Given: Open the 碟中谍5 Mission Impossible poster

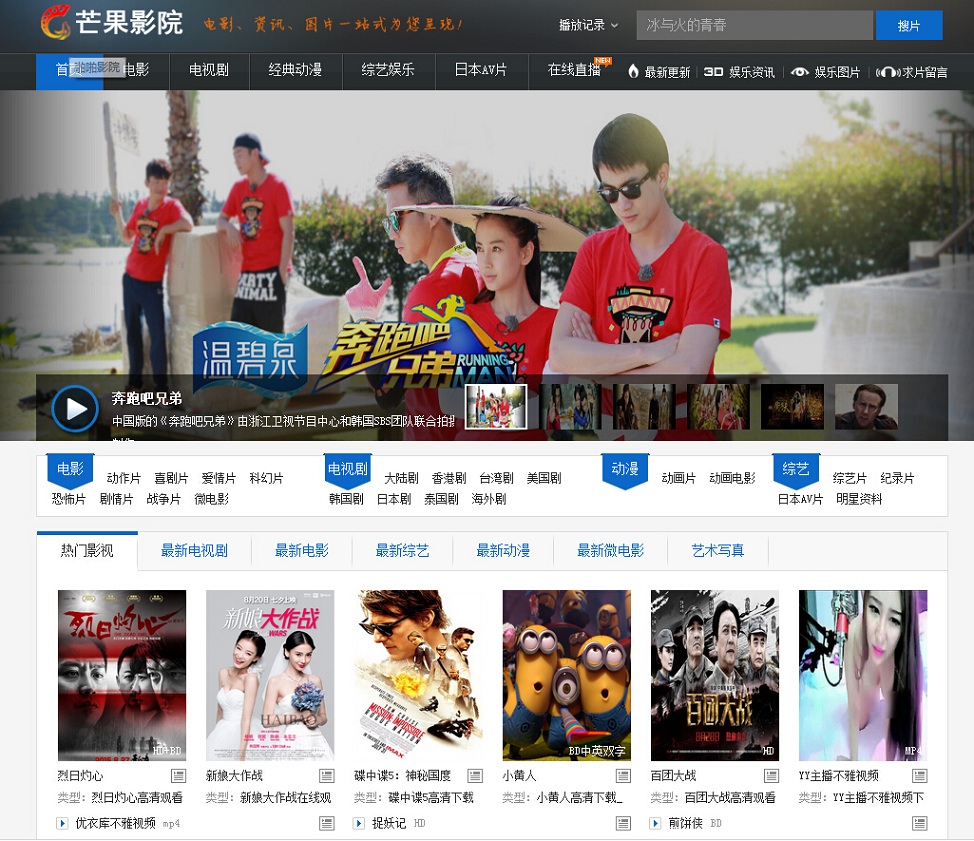Looking at the screenshot, I should pyautogui.click(x=418, y=675).
